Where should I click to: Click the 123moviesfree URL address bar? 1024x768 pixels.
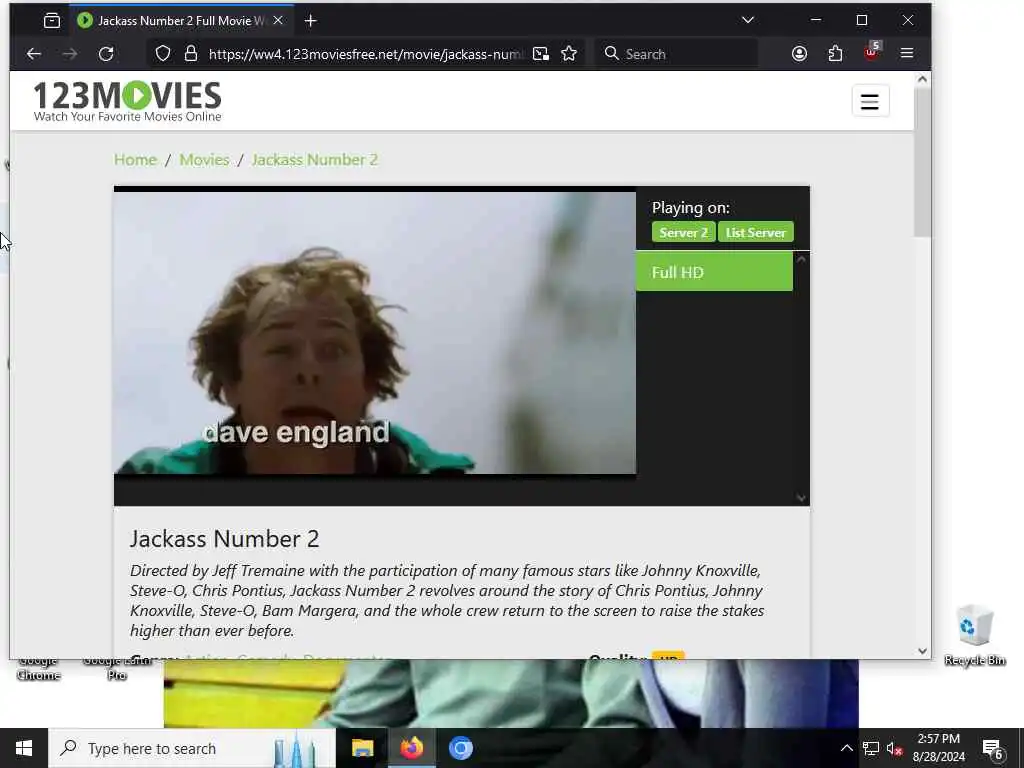366,54
